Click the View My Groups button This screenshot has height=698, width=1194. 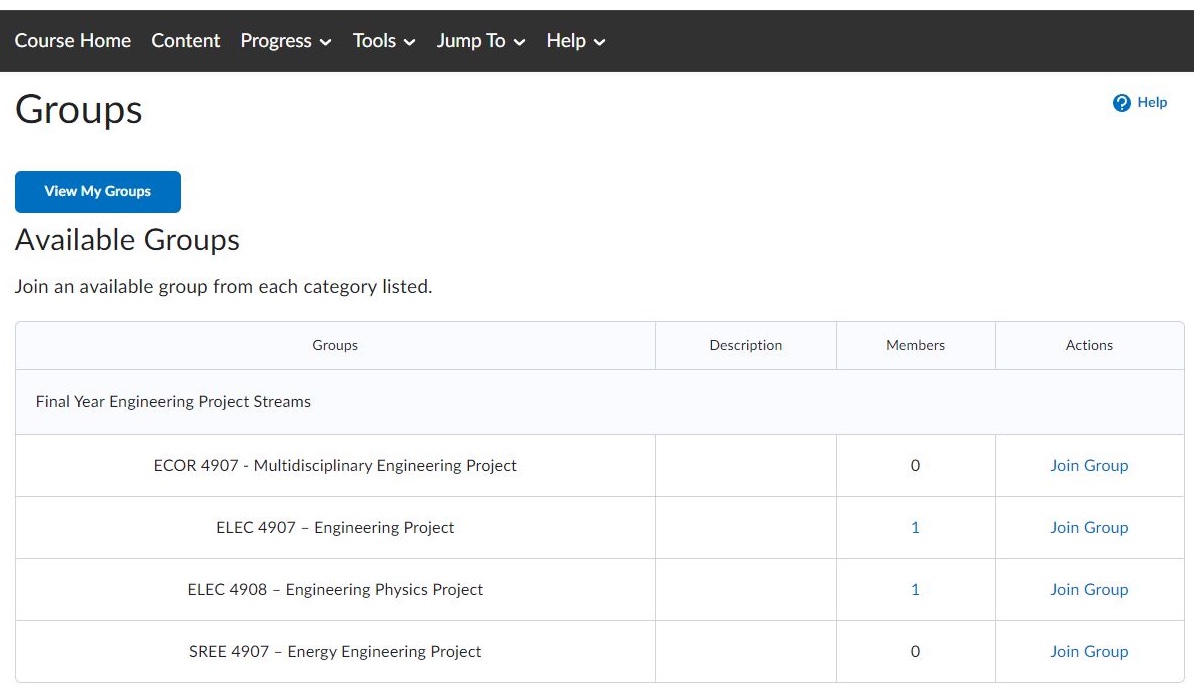point(98,192)
